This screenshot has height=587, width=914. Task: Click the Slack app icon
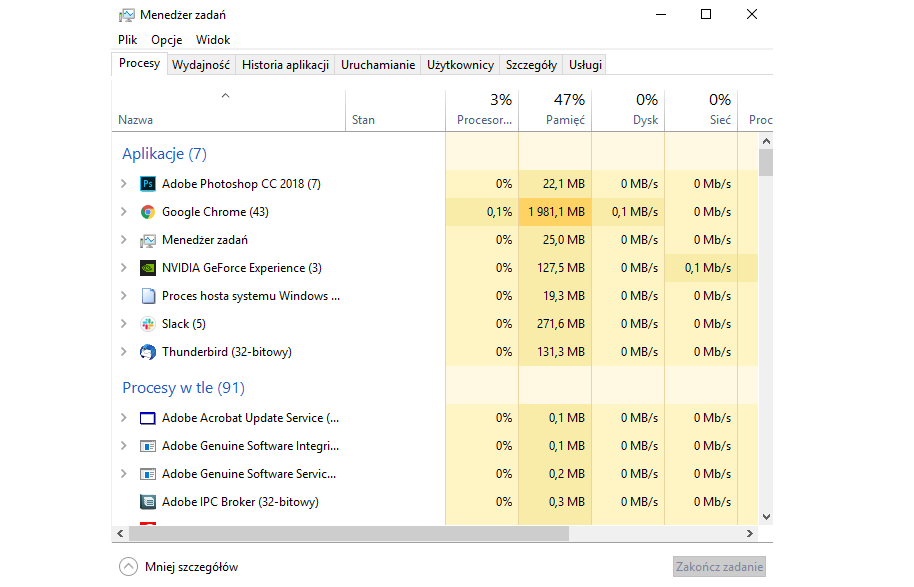(148, 324)
